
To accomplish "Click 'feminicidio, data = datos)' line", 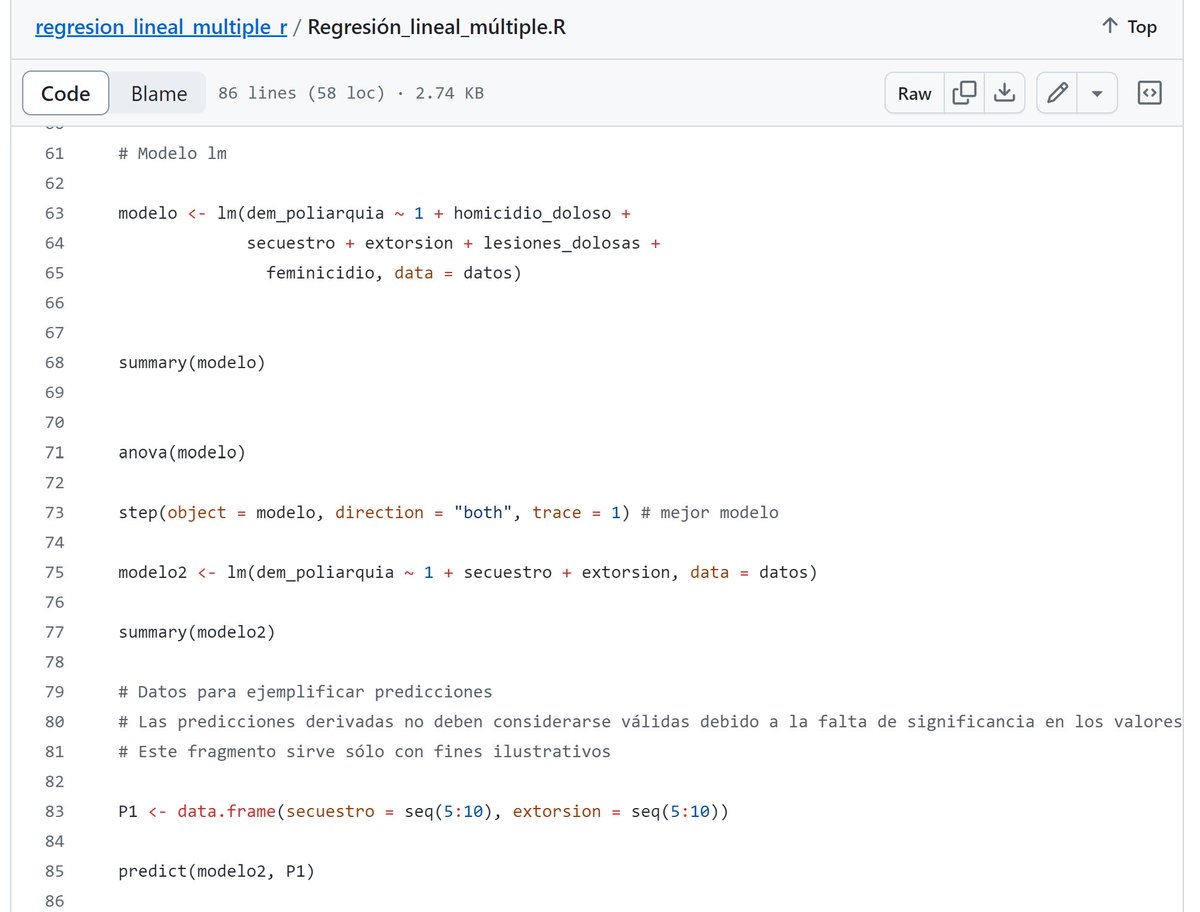I will (394, 273).
